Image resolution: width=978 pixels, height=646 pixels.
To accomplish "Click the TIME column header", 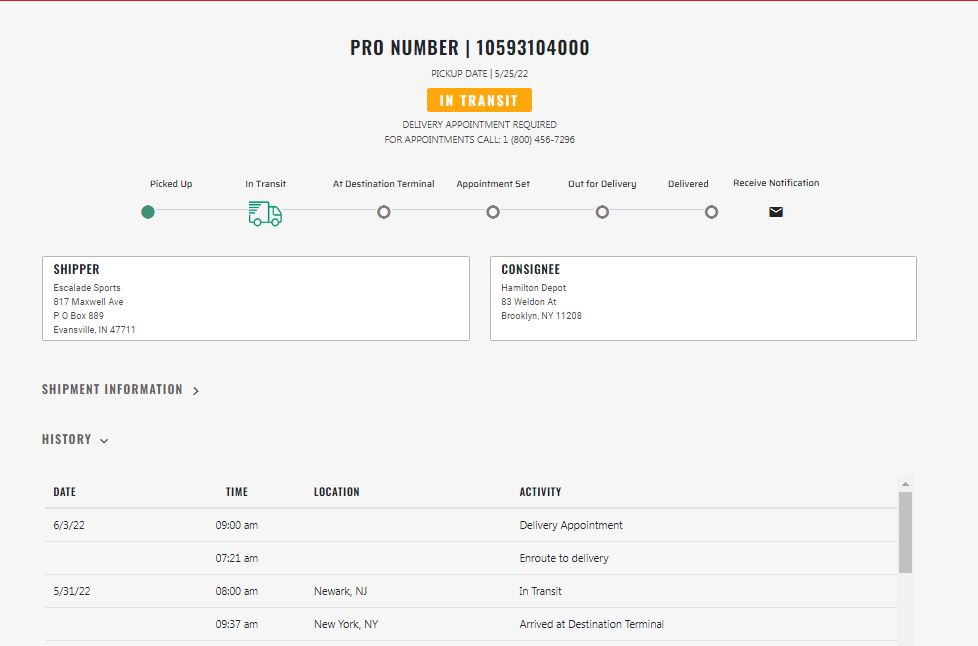I will tap(236, 492).
